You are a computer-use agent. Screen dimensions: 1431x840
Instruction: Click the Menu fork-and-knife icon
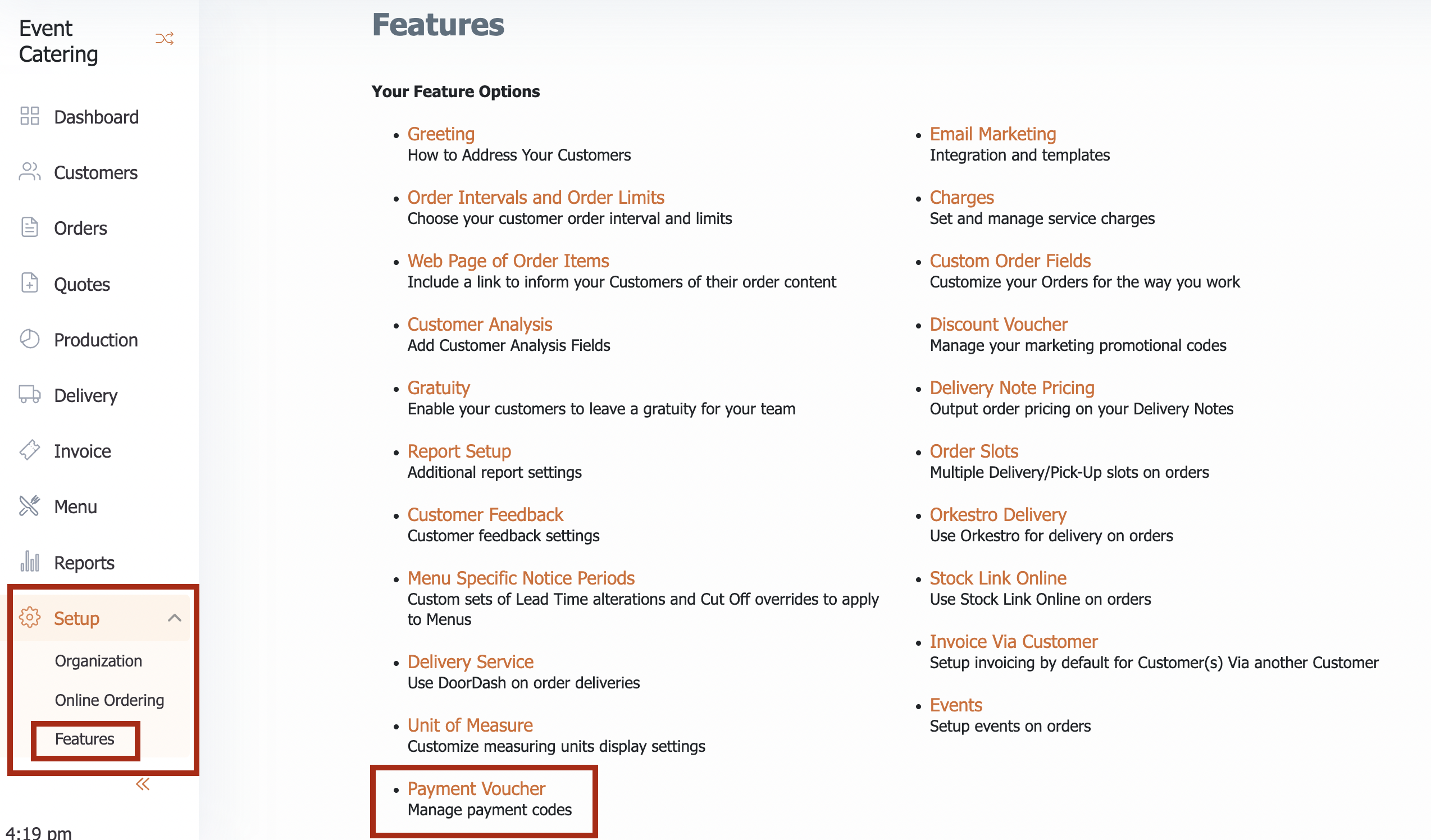point(30,506)
